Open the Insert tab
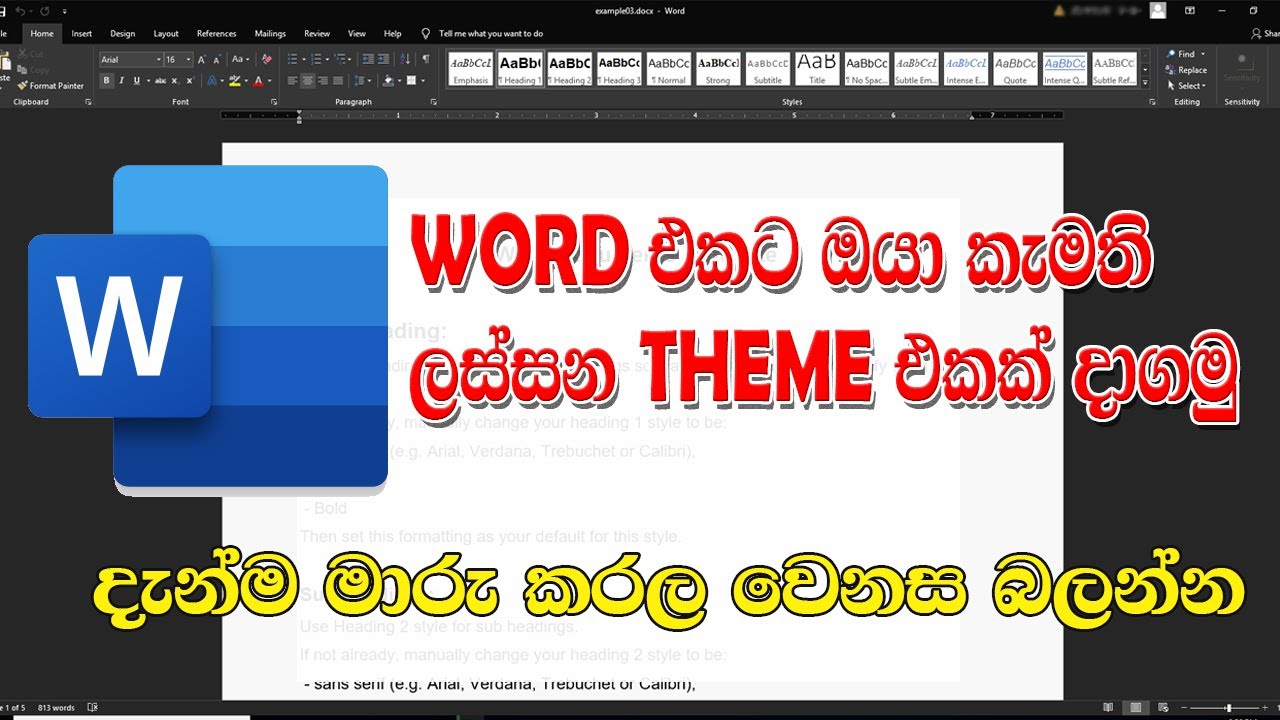 (82, 33)
